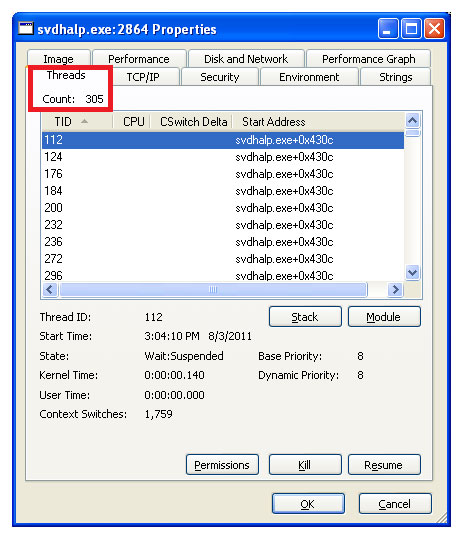The image size is (464, 540).
Task: Select thread row with TID 200
Action: (x=223, y=208)
